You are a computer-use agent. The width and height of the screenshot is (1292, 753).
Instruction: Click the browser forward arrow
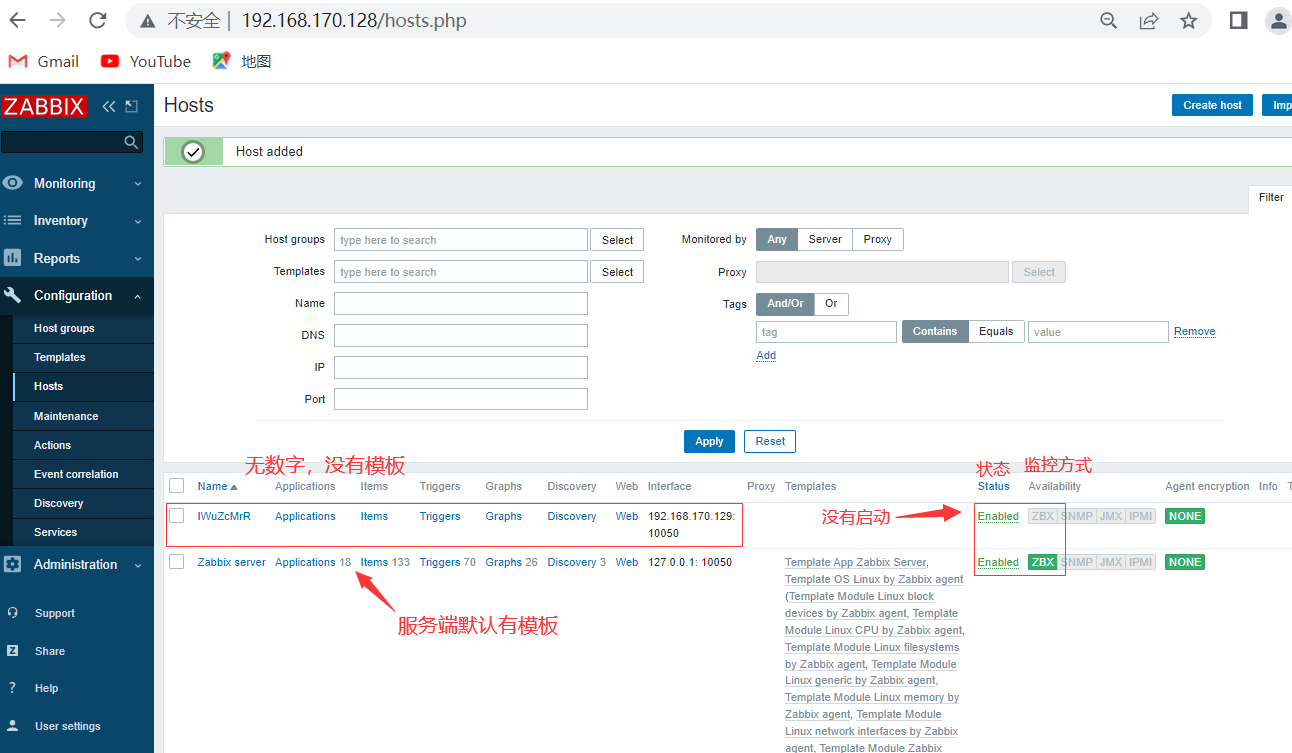(x=58, y=20)
